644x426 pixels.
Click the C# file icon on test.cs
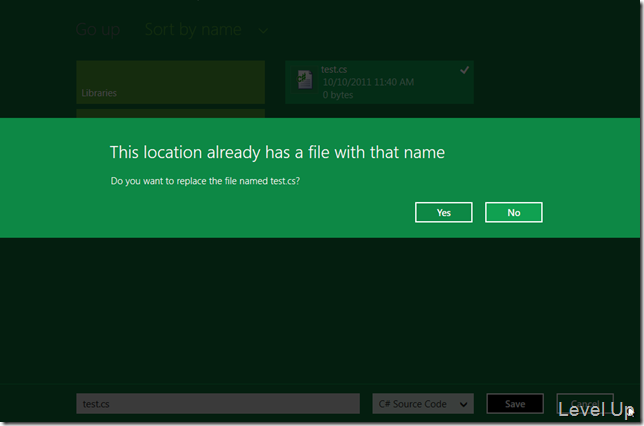point(305,80)
